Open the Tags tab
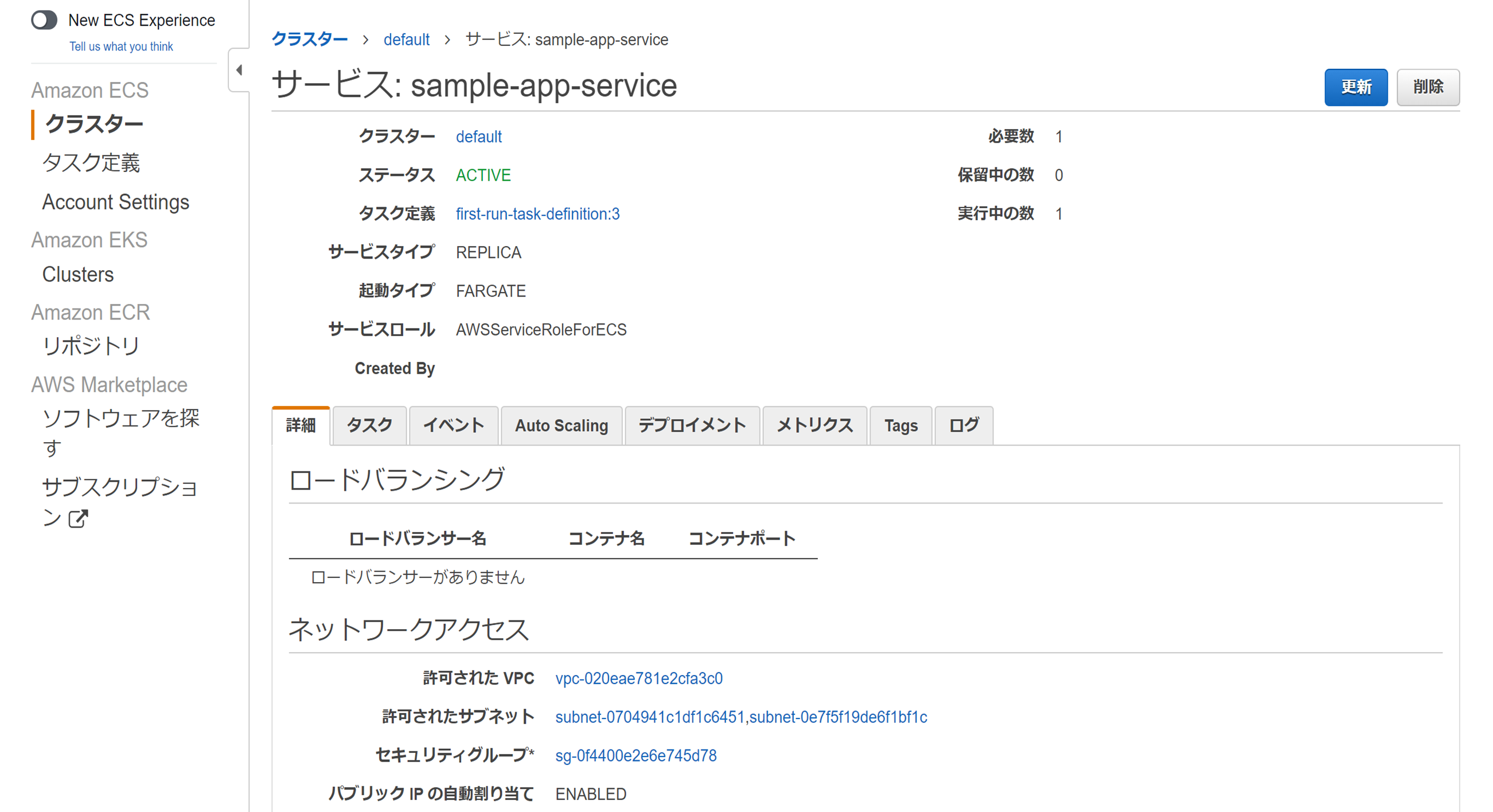Screen dimensions: 1493x812 pyautogui.click(x=901, y=425)
